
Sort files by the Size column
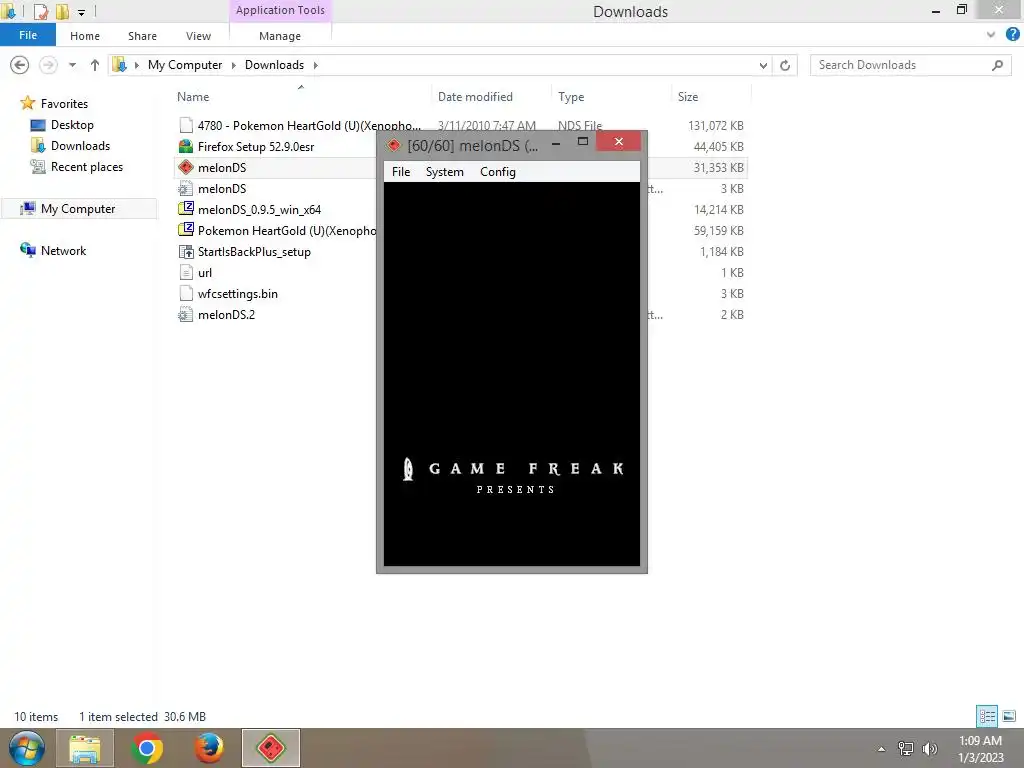click(688, 97)
